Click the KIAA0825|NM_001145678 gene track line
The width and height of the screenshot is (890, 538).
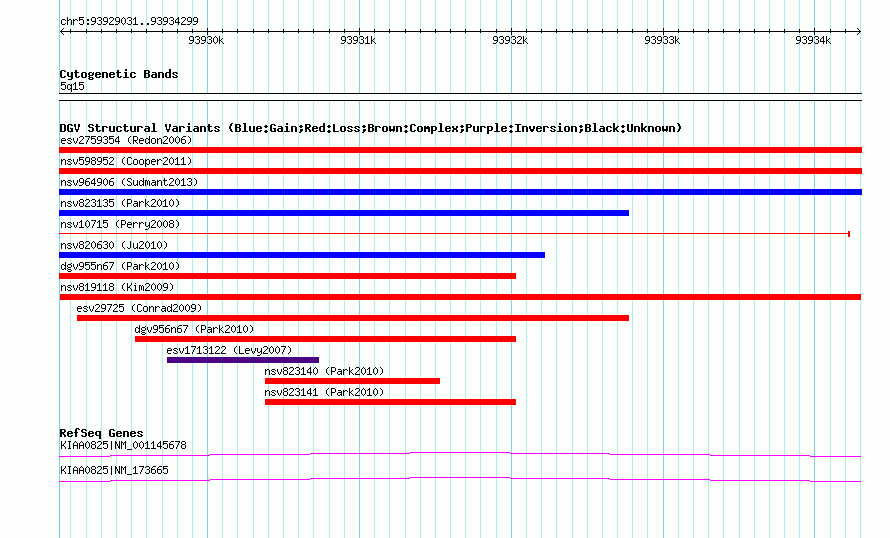pyautogui.click(x=460, y=454)
